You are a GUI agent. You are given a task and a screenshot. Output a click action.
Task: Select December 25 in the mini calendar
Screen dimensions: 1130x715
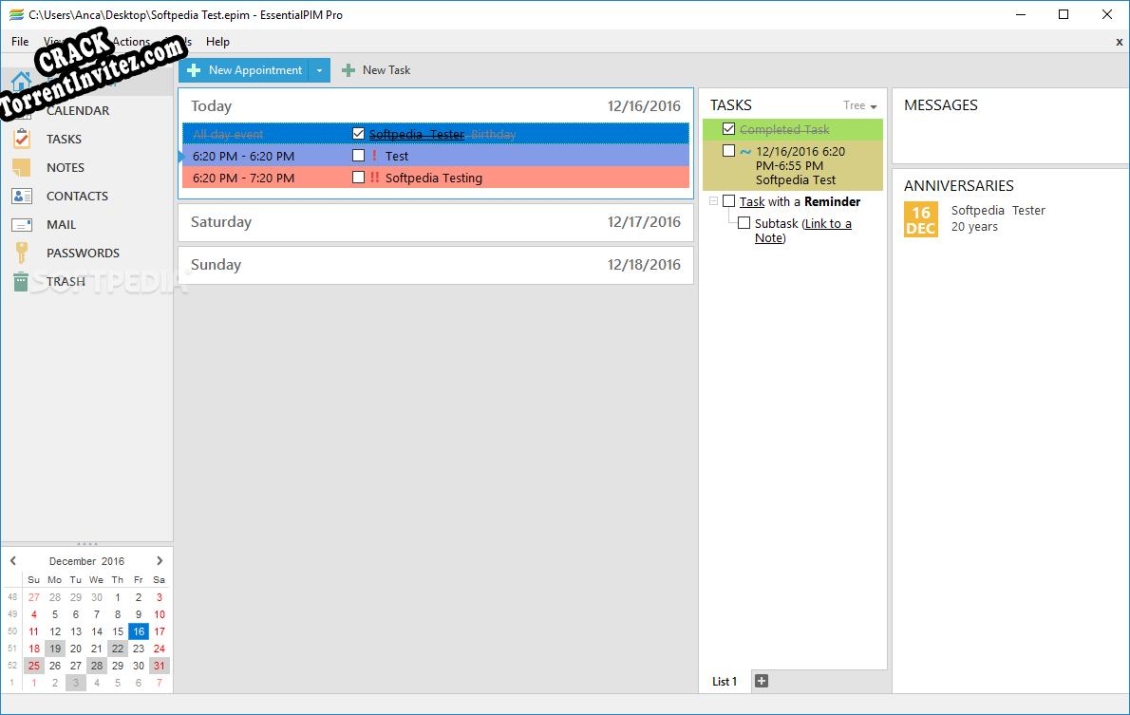pyautogui.click(x=33, y=665)
